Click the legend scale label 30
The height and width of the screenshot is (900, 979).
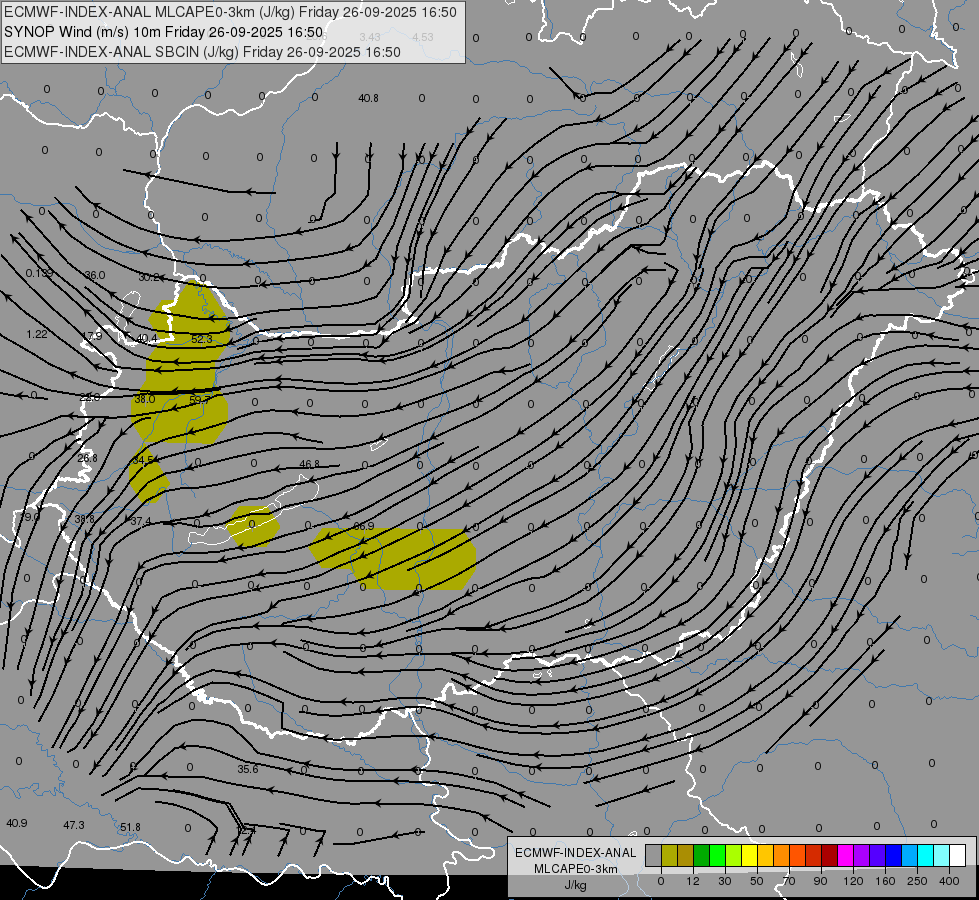724,881
